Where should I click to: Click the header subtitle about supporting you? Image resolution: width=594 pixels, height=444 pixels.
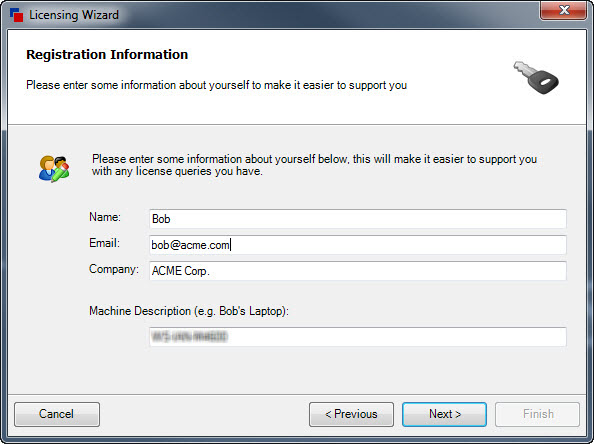[216, 85]
